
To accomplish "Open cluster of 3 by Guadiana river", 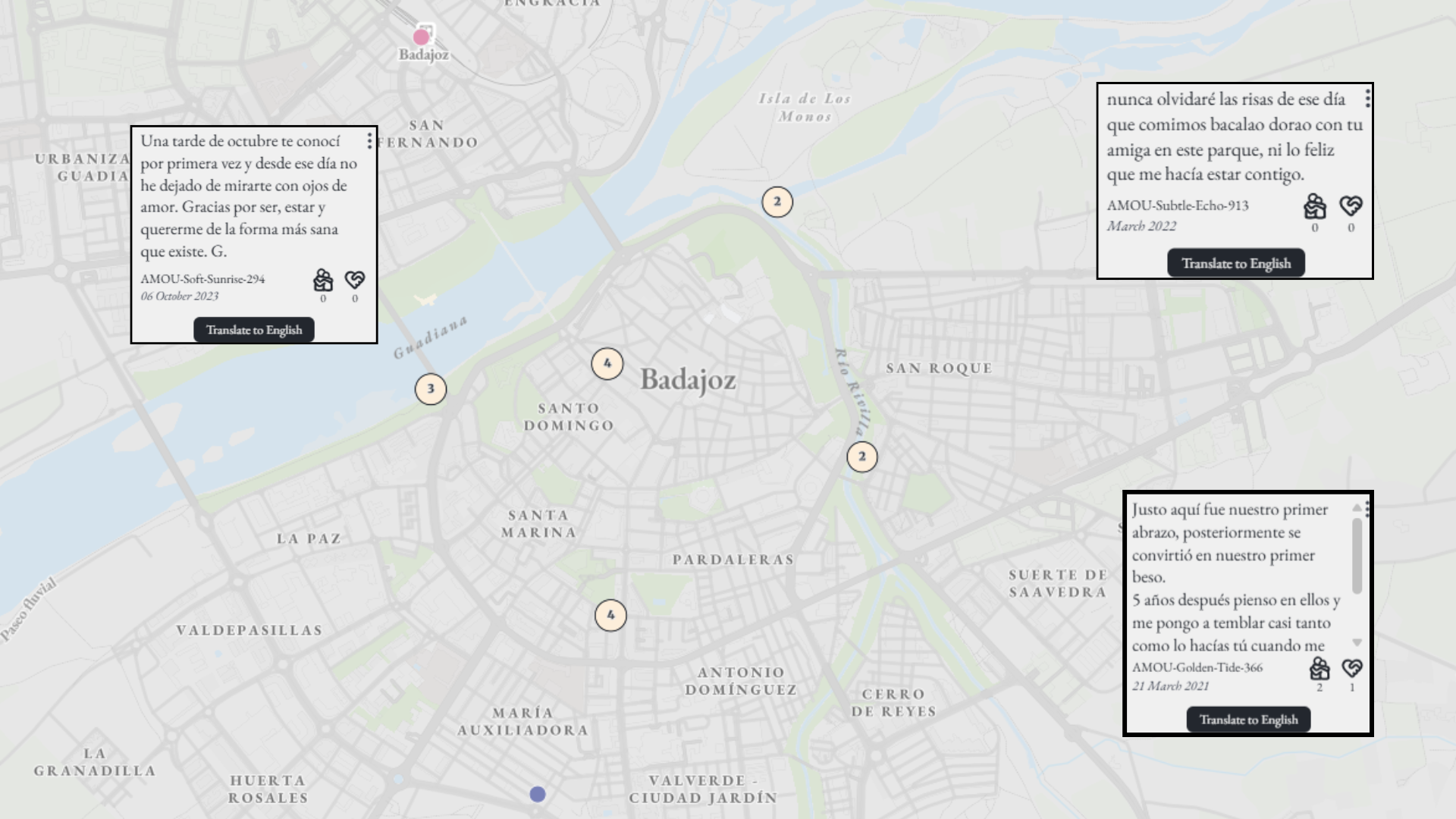I will 431,389.
